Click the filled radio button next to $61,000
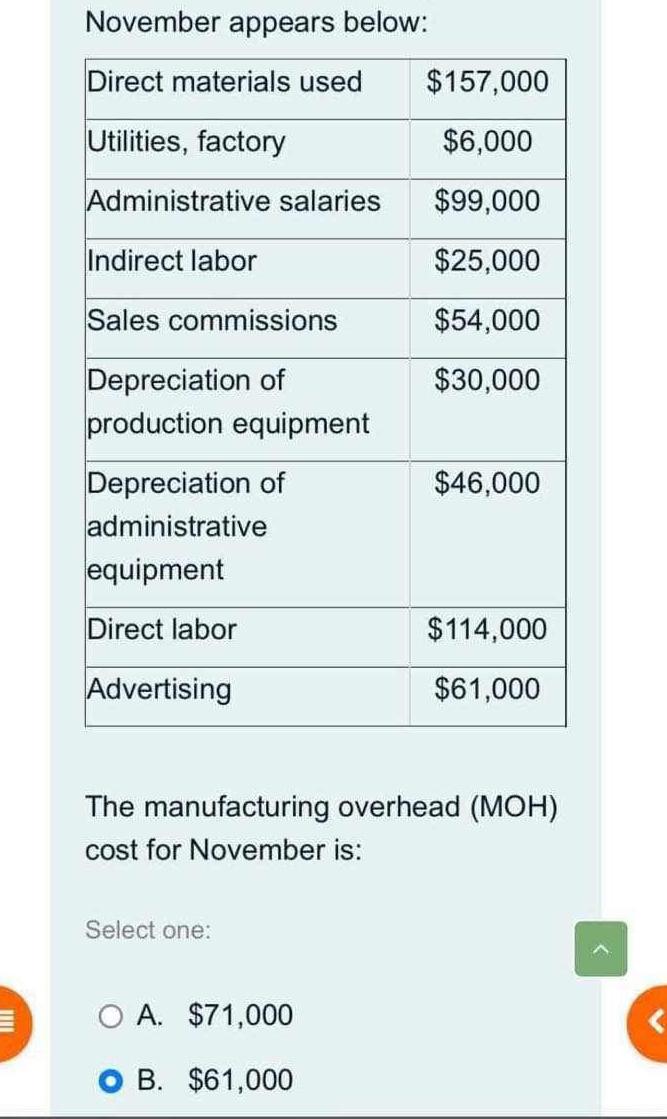 (109, 1080)
